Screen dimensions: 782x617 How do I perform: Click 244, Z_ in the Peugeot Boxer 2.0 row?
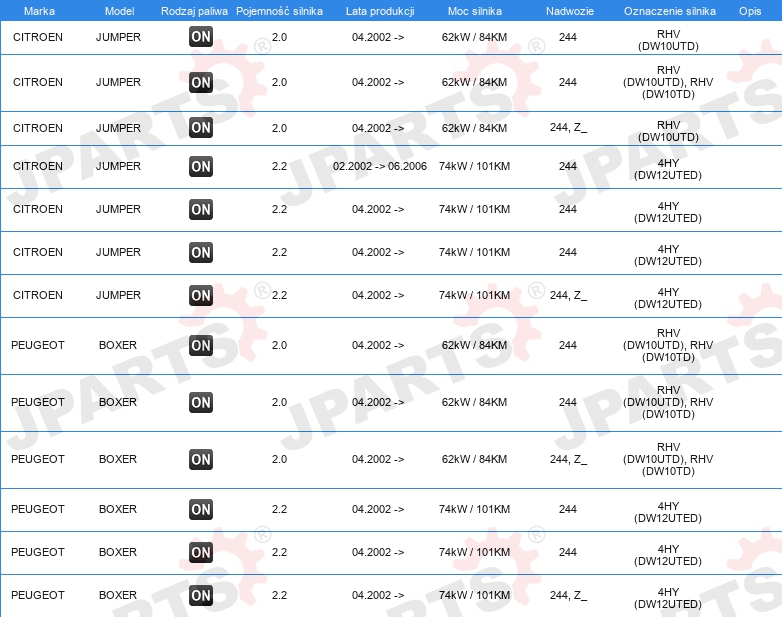[569, 459]
